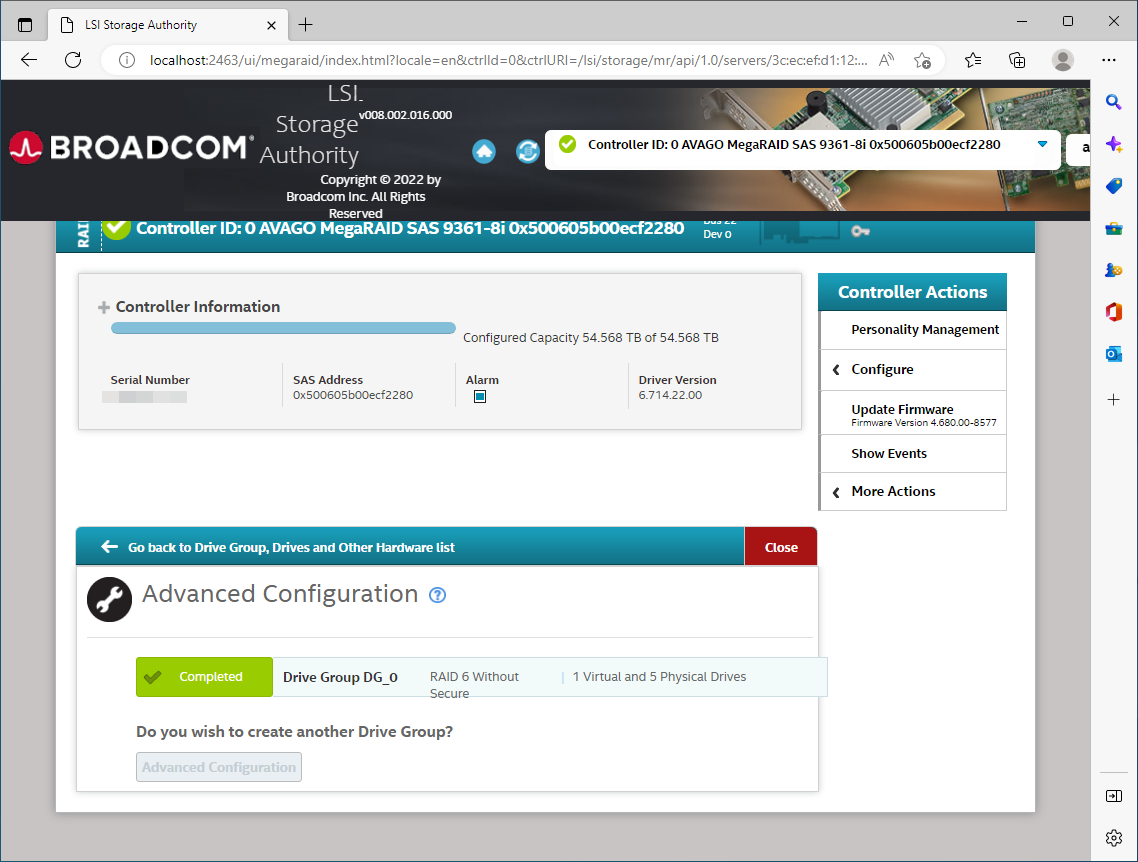This screenshot has height=862, width=1138.
Task: Open Shopping tag icon in sidebar
Action: click(x=1113, y=186)
